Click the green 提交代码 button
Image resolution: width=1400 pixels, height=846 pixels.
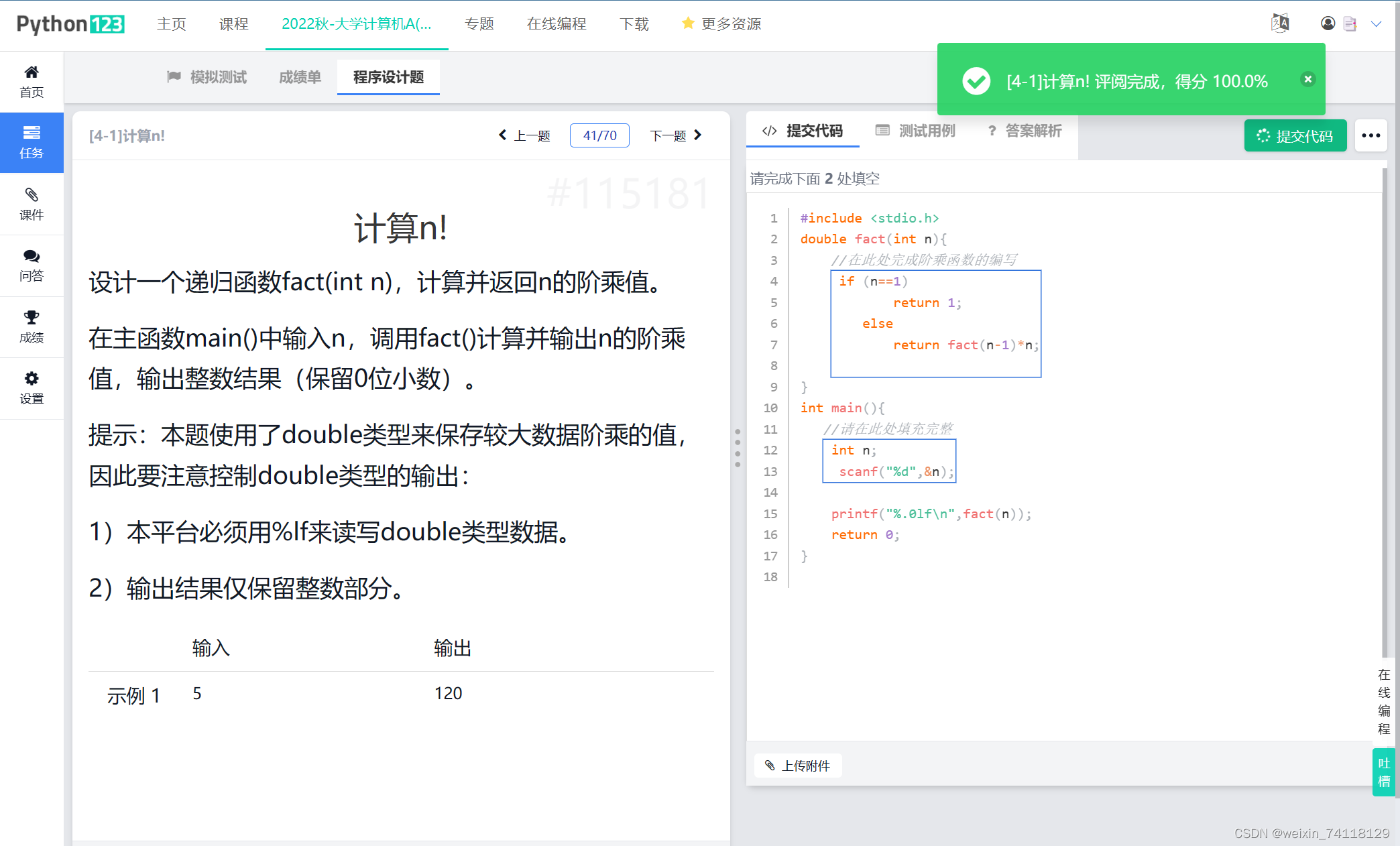(x=1295, y=135)
